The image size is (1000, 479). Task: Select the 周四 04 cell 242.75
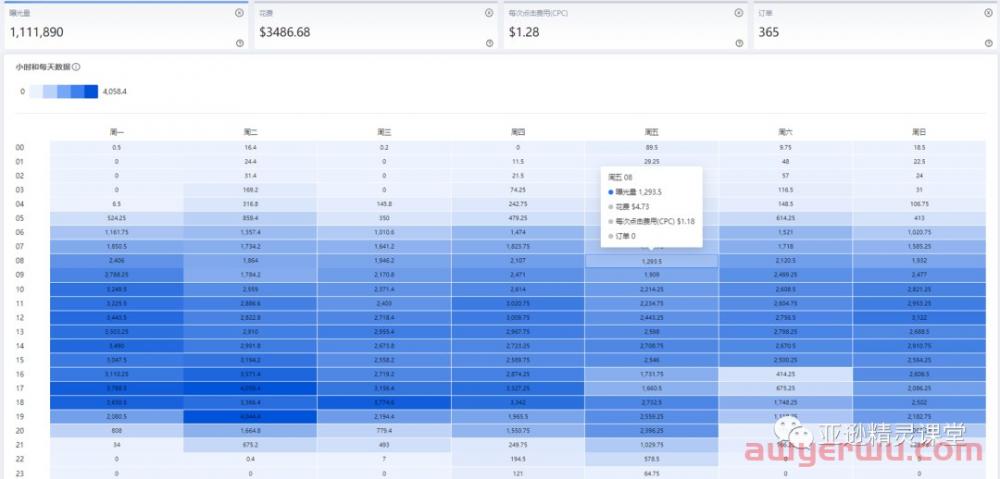point(518,204)
